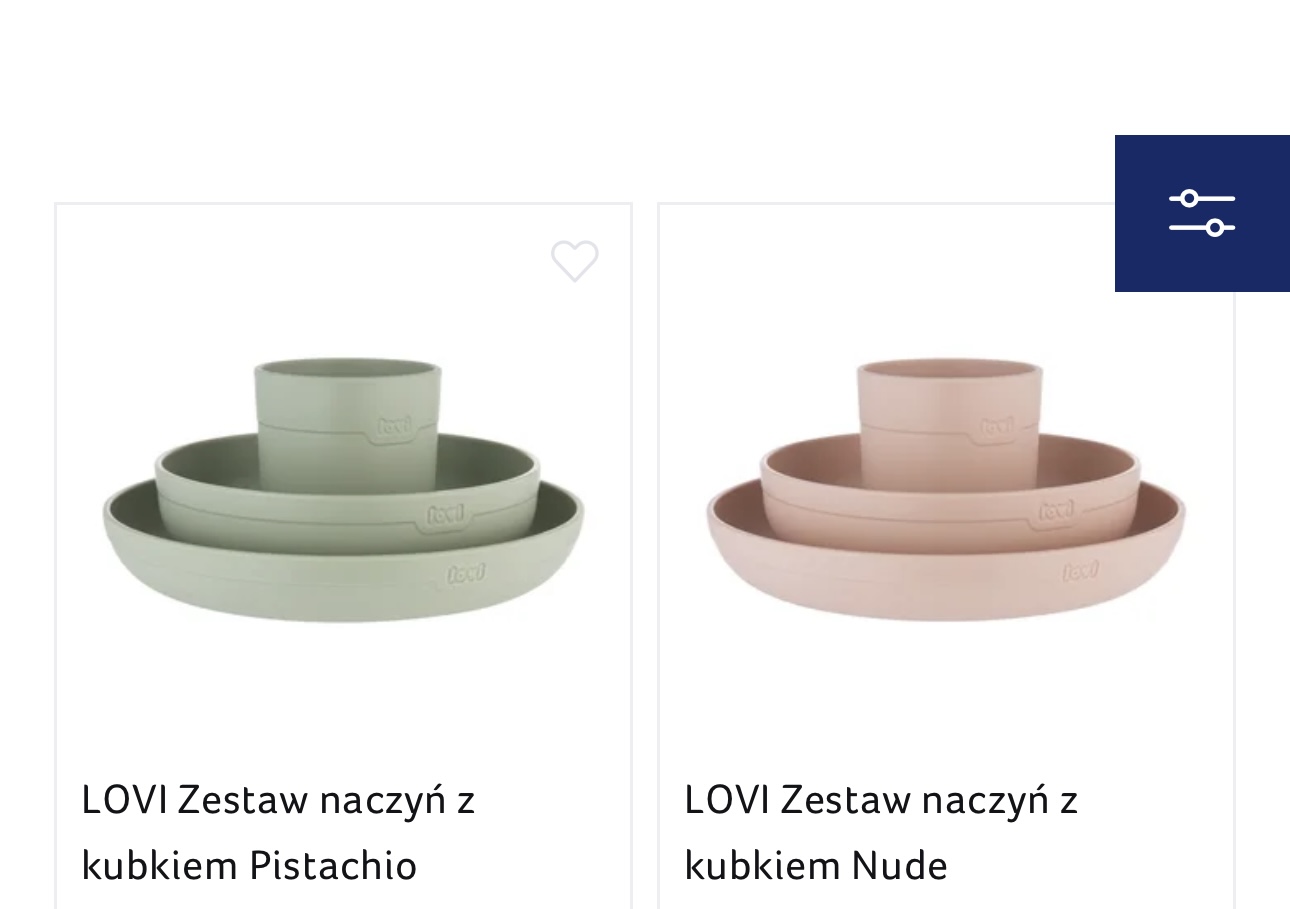Open the LOVI Pistachio dish set image
This screenshot has height=909, width=1290.
[x=343, y=490]
